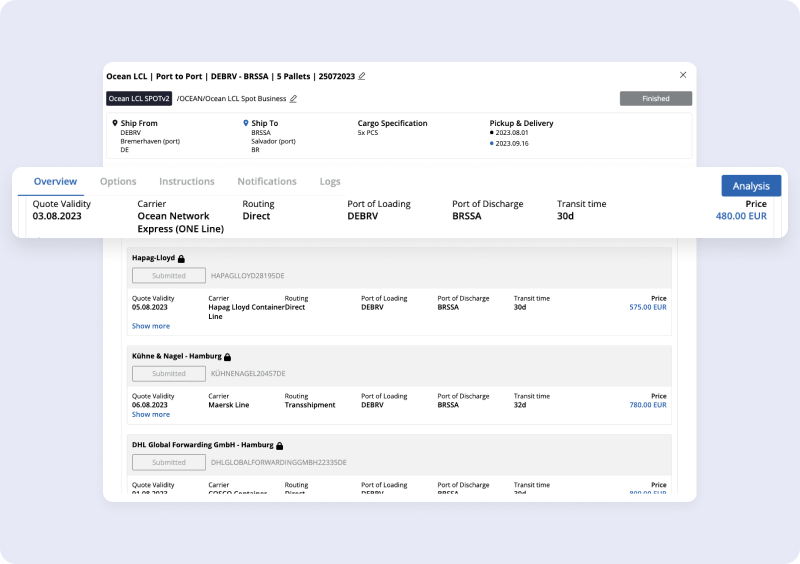Click the Finished status button

pos(656,99)
